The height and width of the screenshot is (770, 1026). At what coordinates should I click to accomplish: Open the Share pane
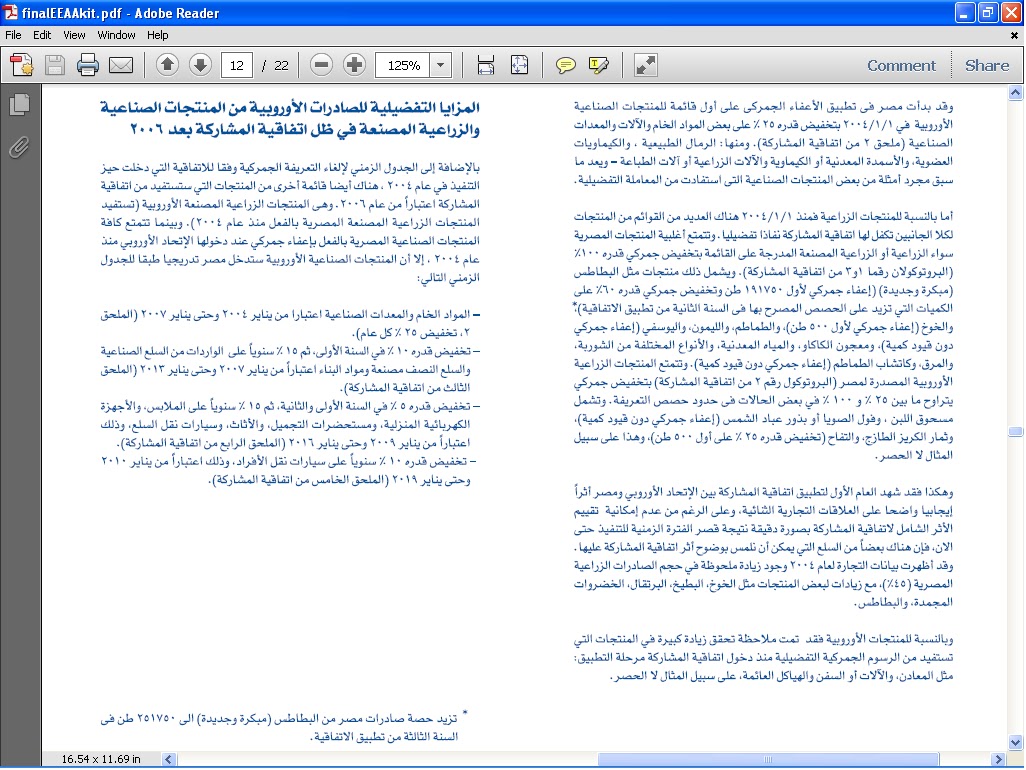tap(987, 65)
